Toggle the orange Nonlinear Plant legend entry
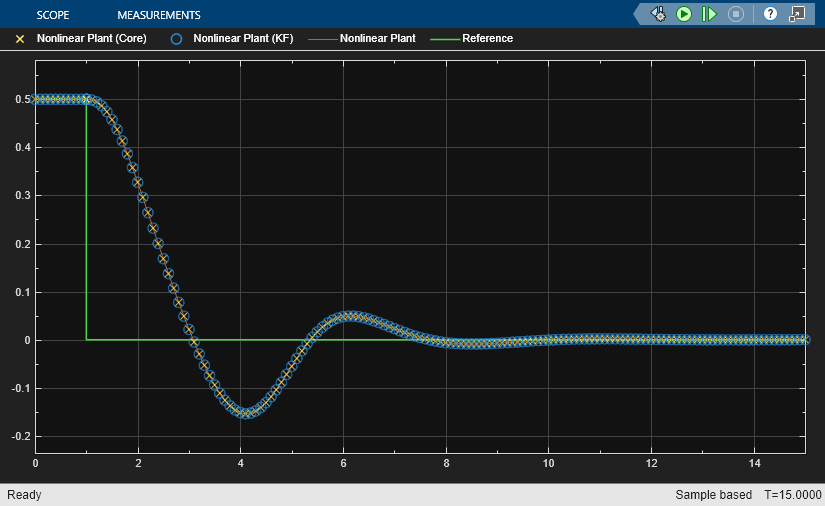Viewport: 825px width, 506px height. point(378,38)
